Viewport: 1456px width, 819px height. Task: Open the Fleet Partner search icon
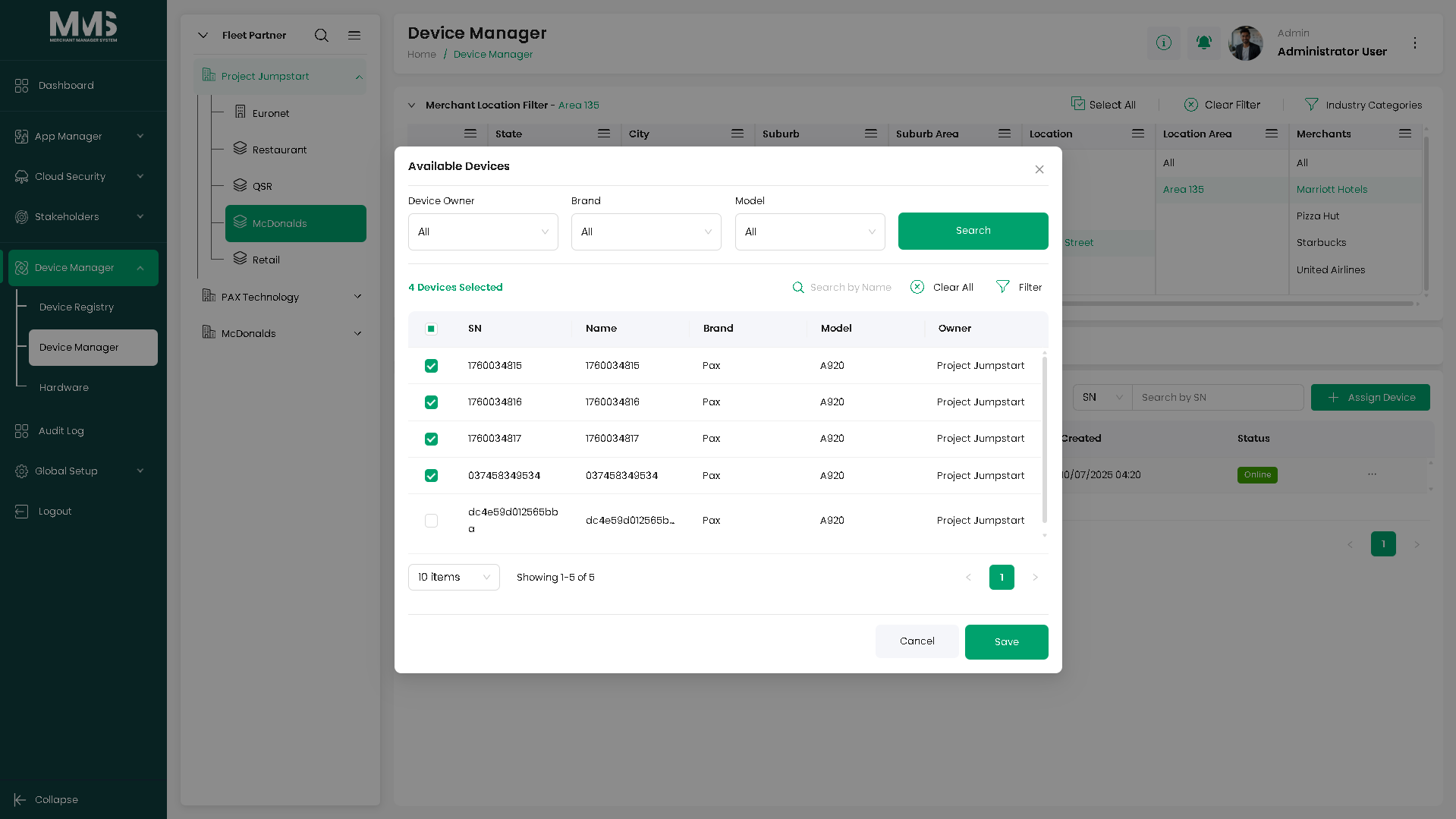[322, 36]
